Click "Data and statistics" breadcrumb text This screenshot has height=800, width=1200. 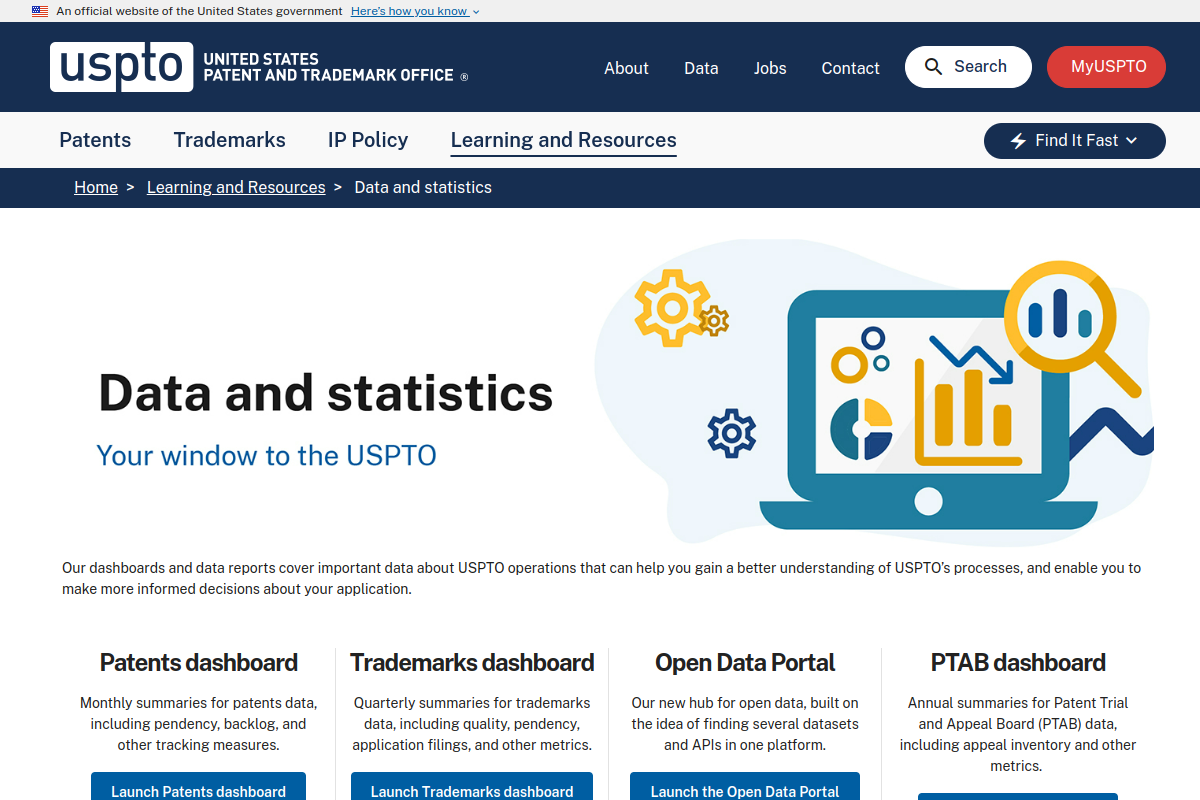tap(423, 187)
